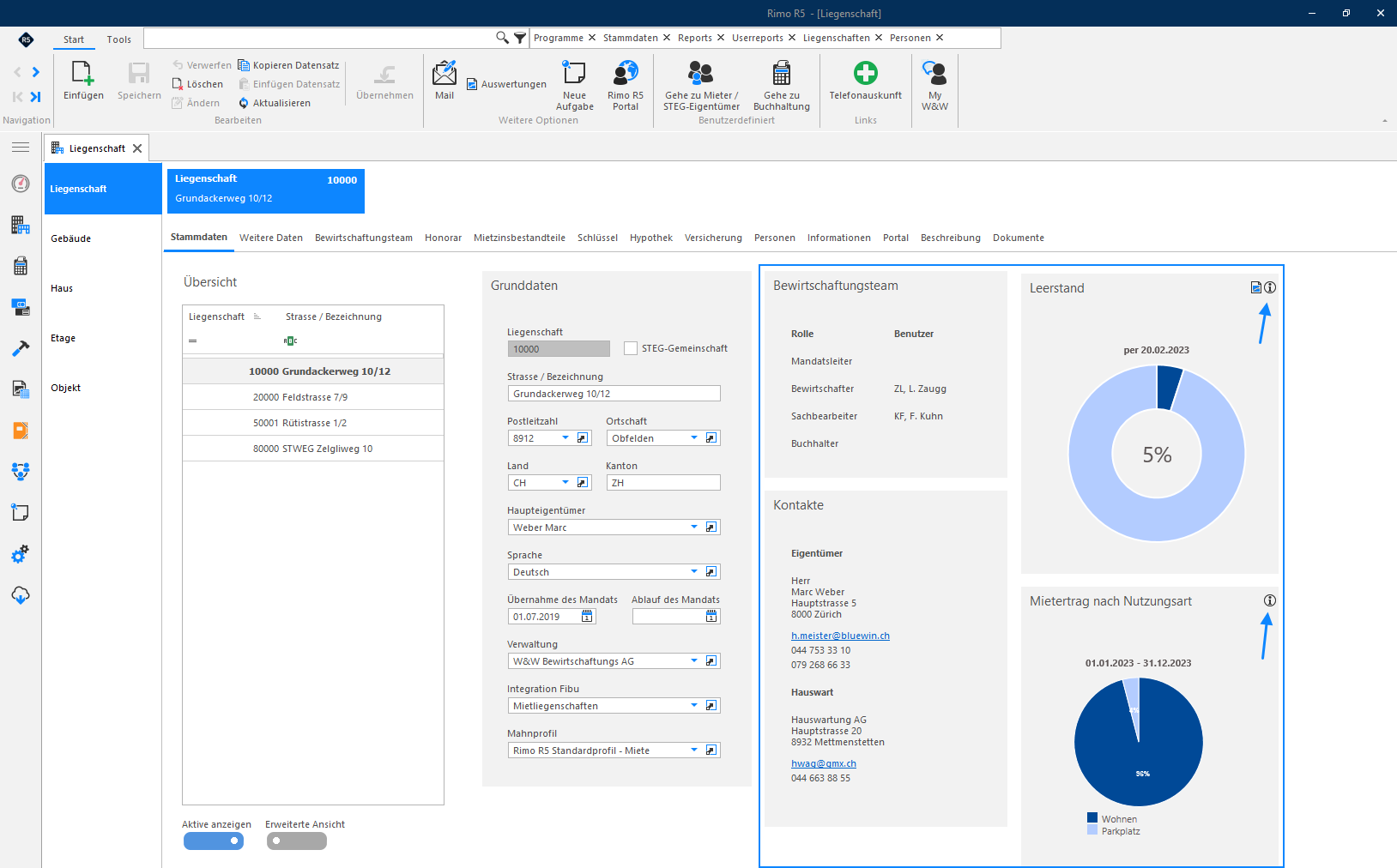Open the Mahnprofil dropdown

[694, 750]
